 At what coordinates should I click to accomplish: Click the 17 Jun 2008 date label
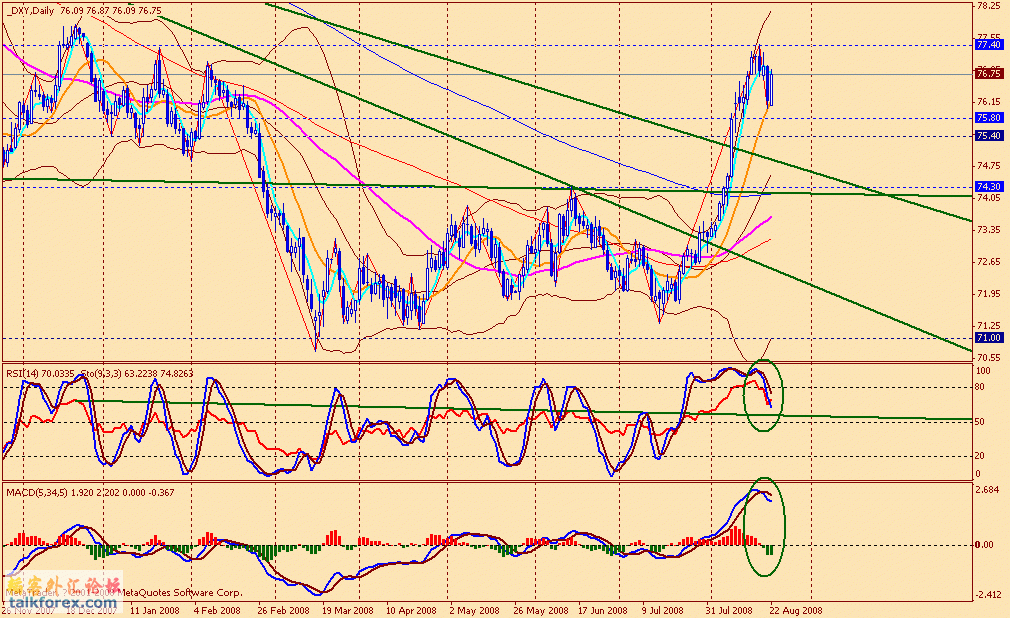(602, 611)
